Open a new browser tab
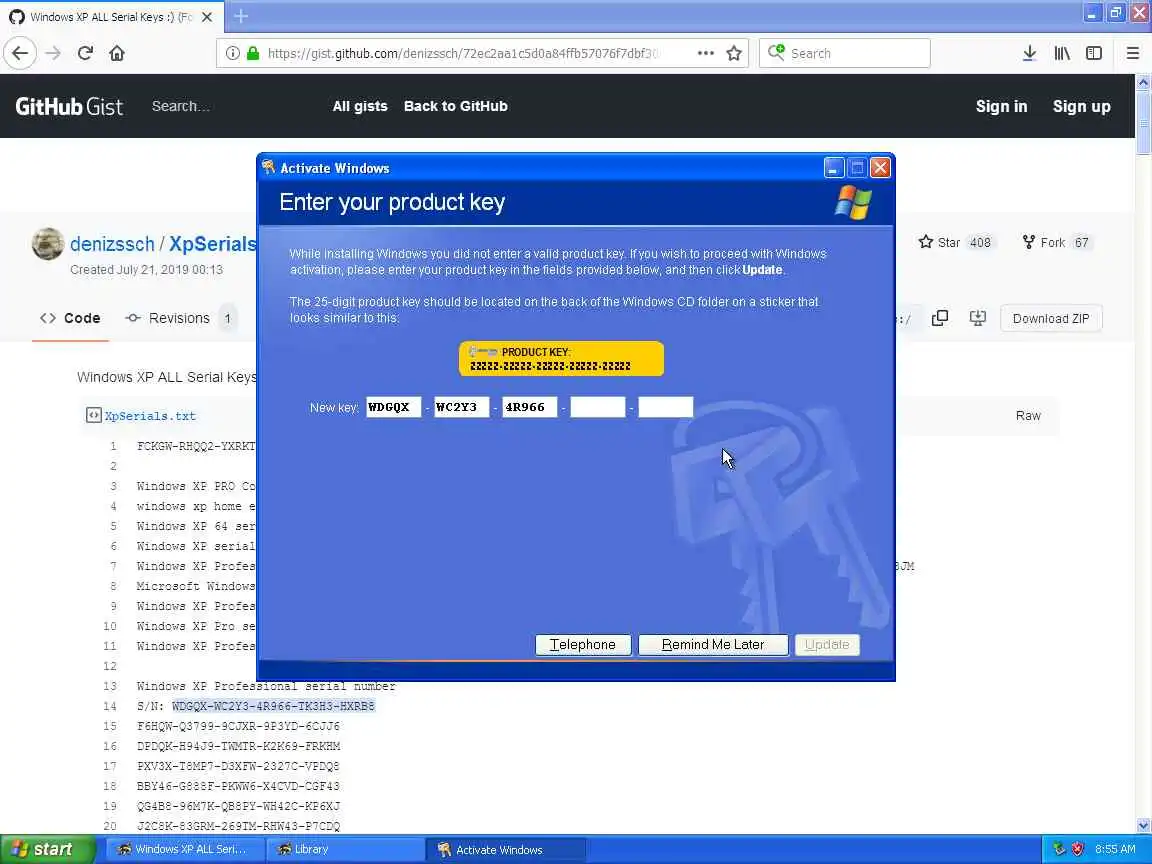The image size is (1152, 864). coord(241,16)
